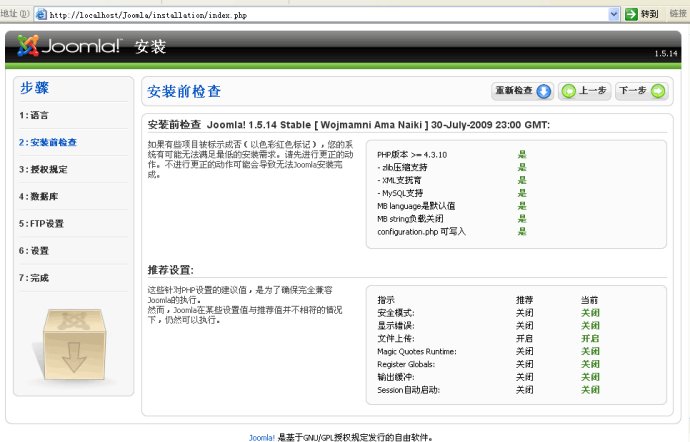Screen dimensions: 690x442
Task: Click the 重新检查 recheck button
Action: [x=522, y=91]
